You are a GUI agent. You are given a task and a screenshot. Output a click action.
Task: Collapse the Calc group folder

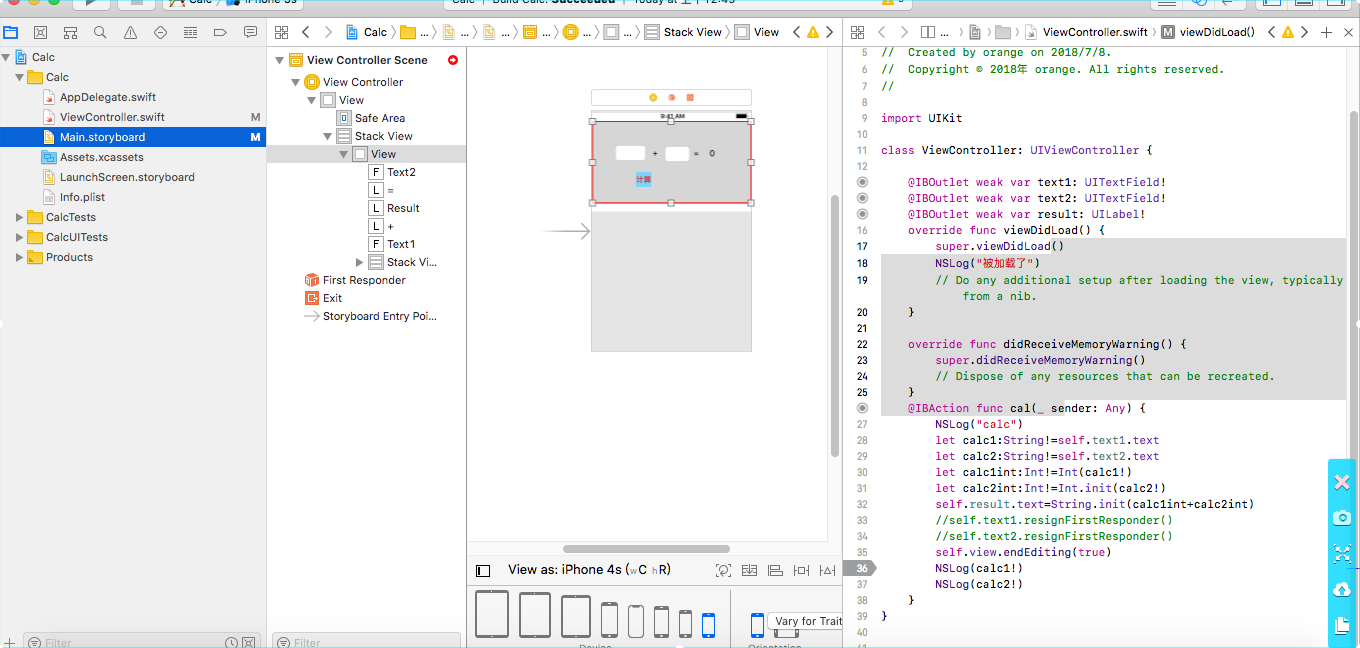19,77
